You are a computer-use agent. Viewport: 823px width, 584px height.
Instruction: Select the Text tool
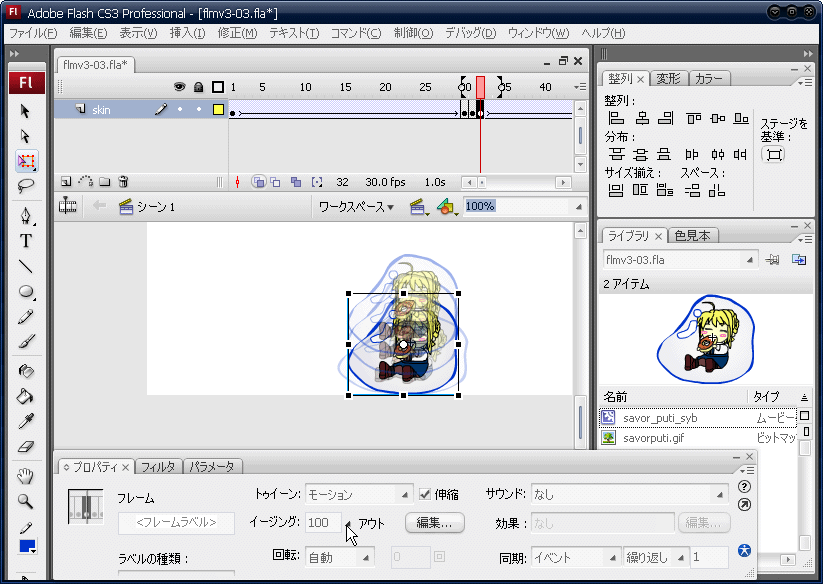(x=25, y=241)
